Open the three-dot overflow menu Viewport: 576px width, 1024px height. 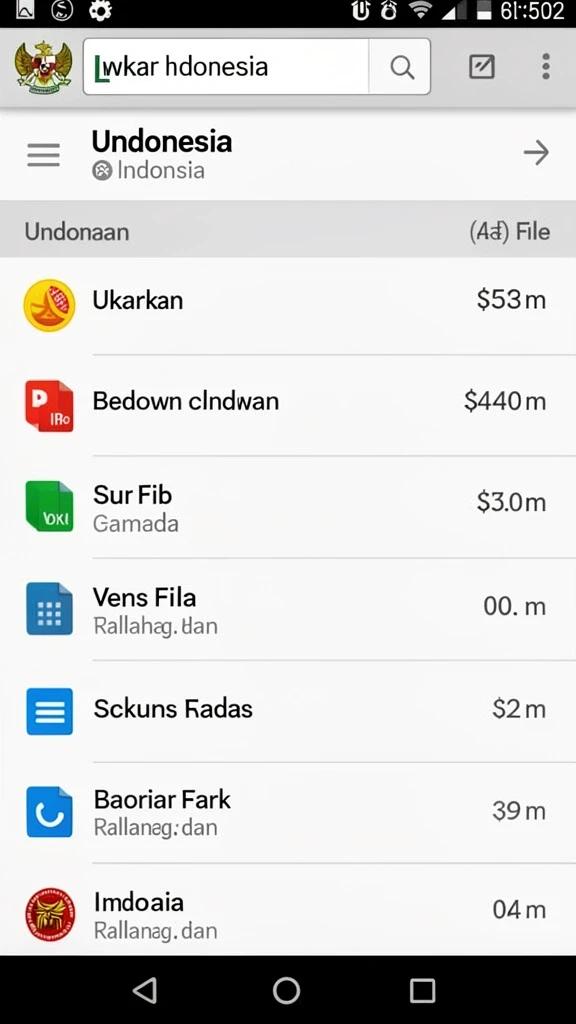[x=545, y=67]
